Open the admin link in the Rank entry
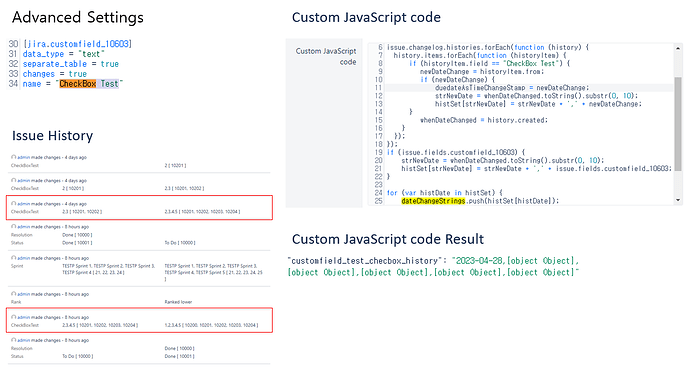Image resolution: width=690 pixels, height=370 pixels. pos(24,294)
